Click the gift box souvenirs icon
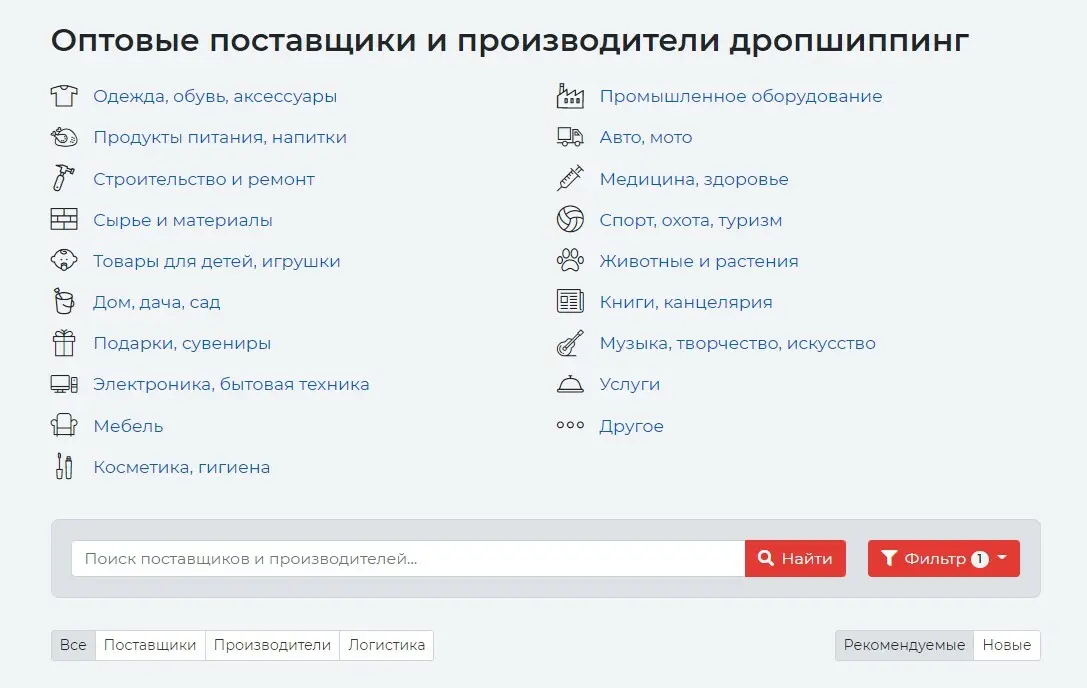The height and width of the screenshot is (688, 1087). click(64, 343)
